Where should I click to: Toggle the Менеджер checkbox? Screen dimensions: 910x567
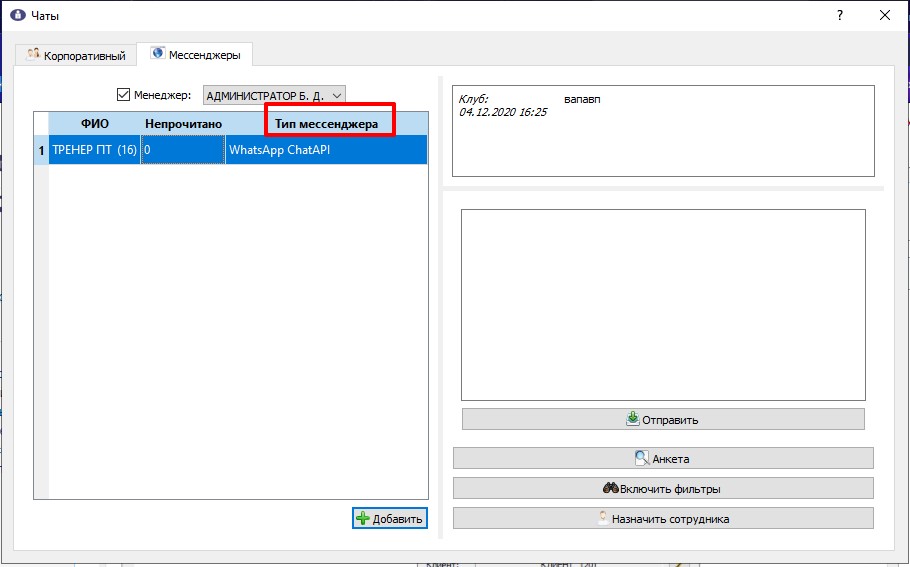[x=123, y=95]
